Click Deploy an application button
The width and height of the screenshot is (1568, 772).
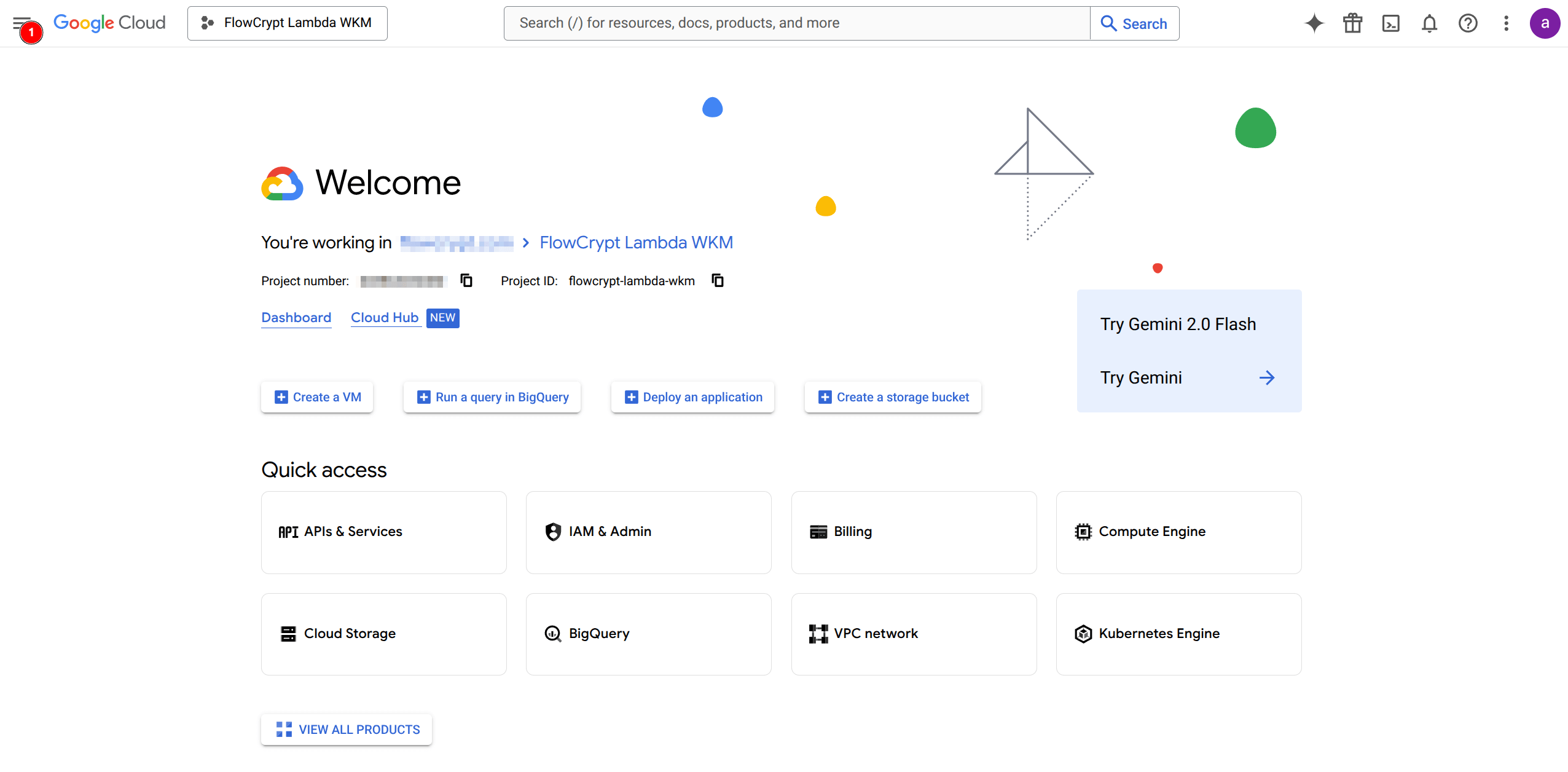coord(693,397)
